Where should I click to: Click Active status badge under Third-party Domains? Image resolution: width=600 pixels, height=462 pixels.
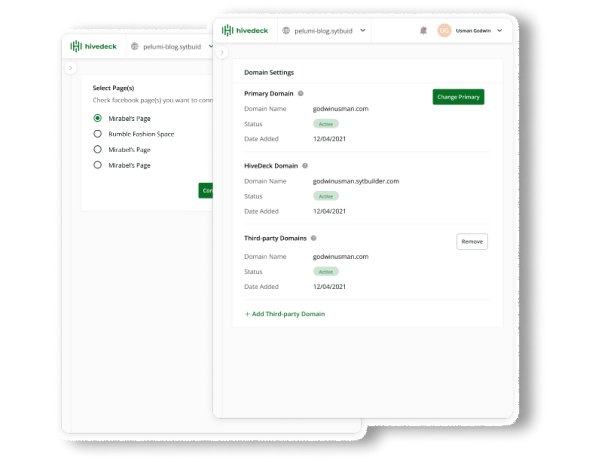(326, 272)
